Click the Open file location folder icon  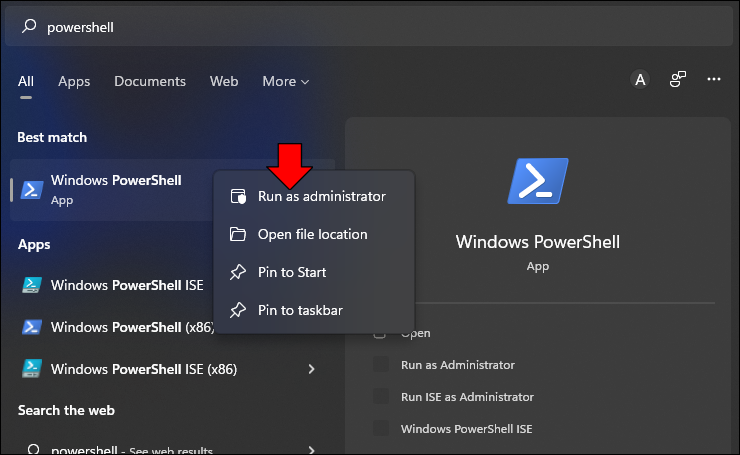(238, 234)
